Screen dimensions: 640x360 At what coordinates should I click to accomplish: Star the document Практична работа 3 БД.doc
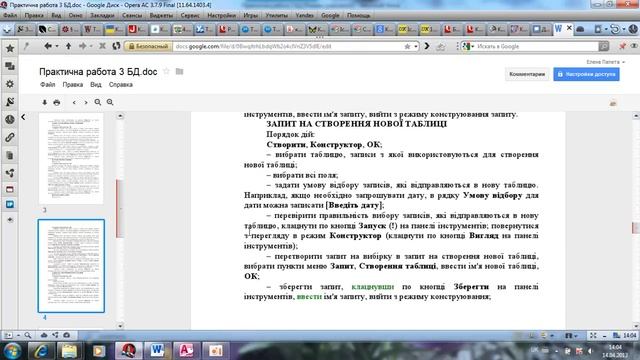pos(166,71)
